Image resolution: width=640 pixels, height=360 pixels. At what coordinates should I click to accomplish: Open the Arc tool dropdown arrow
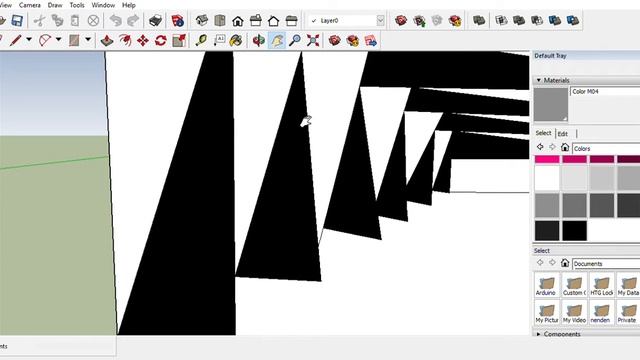tap(58, 40)
